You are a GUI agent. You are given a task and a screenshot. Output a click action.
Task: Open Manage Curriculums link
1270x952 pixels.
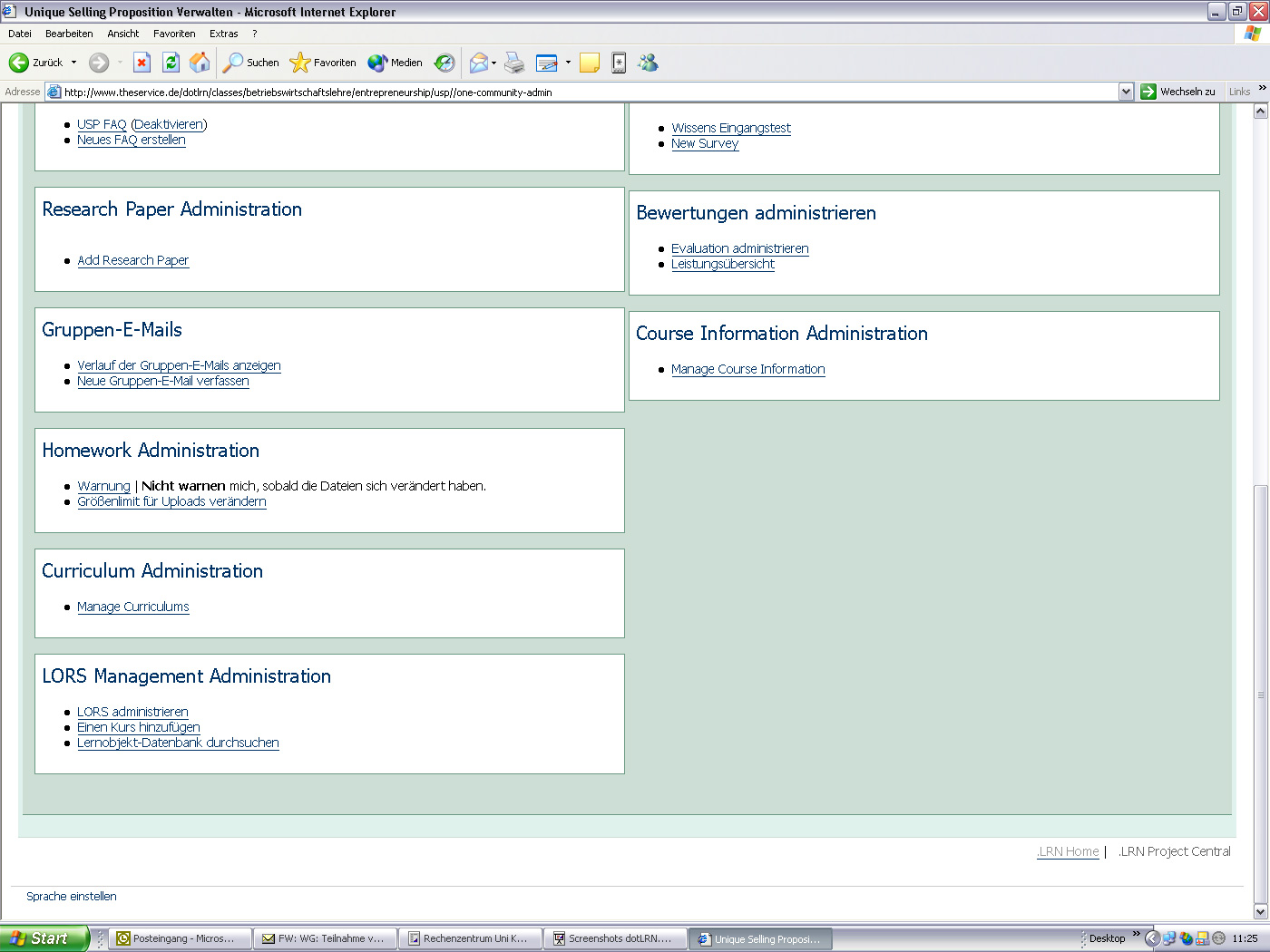(x=132, y=607)
